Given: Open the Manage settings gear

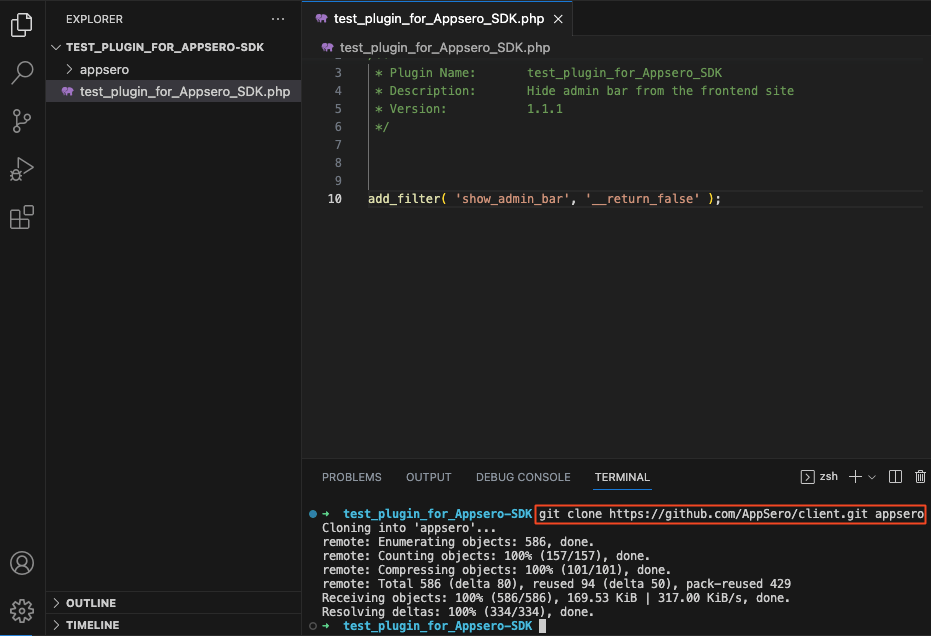Looking at the screenshot, I should [22, 610].
